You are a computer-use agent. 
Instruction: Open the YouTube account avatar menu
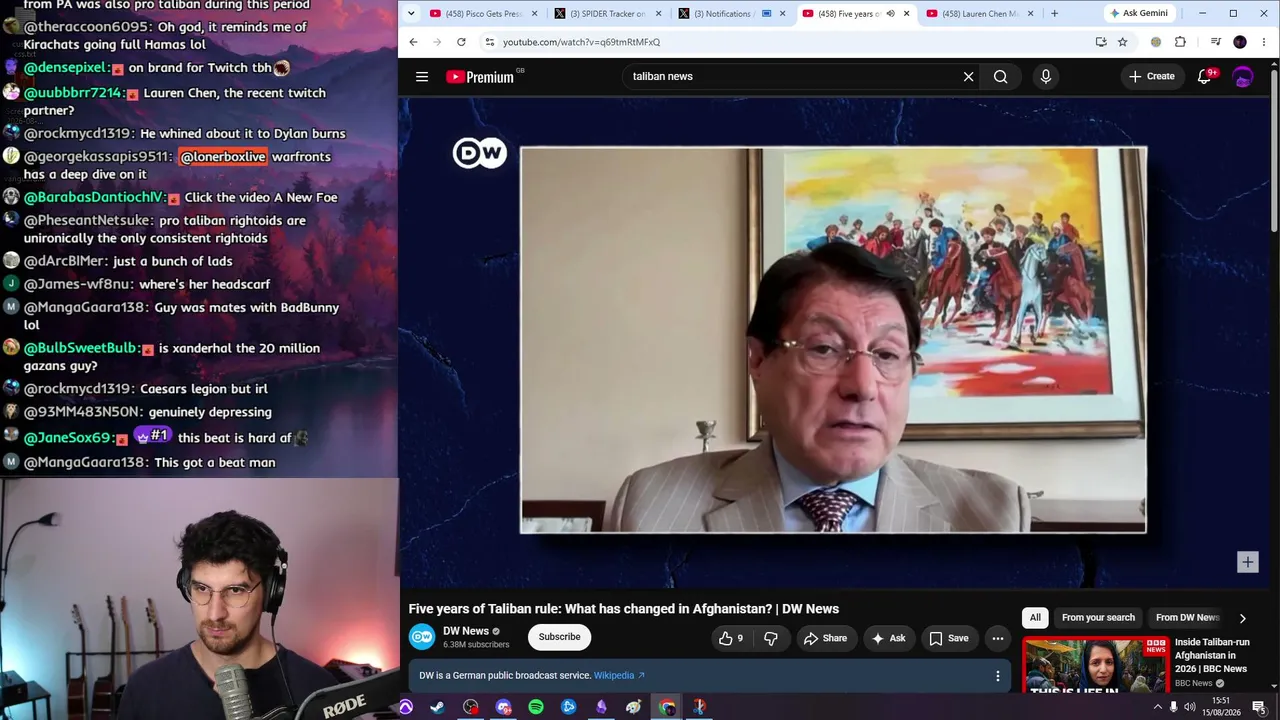click(x=1243, y=77)
